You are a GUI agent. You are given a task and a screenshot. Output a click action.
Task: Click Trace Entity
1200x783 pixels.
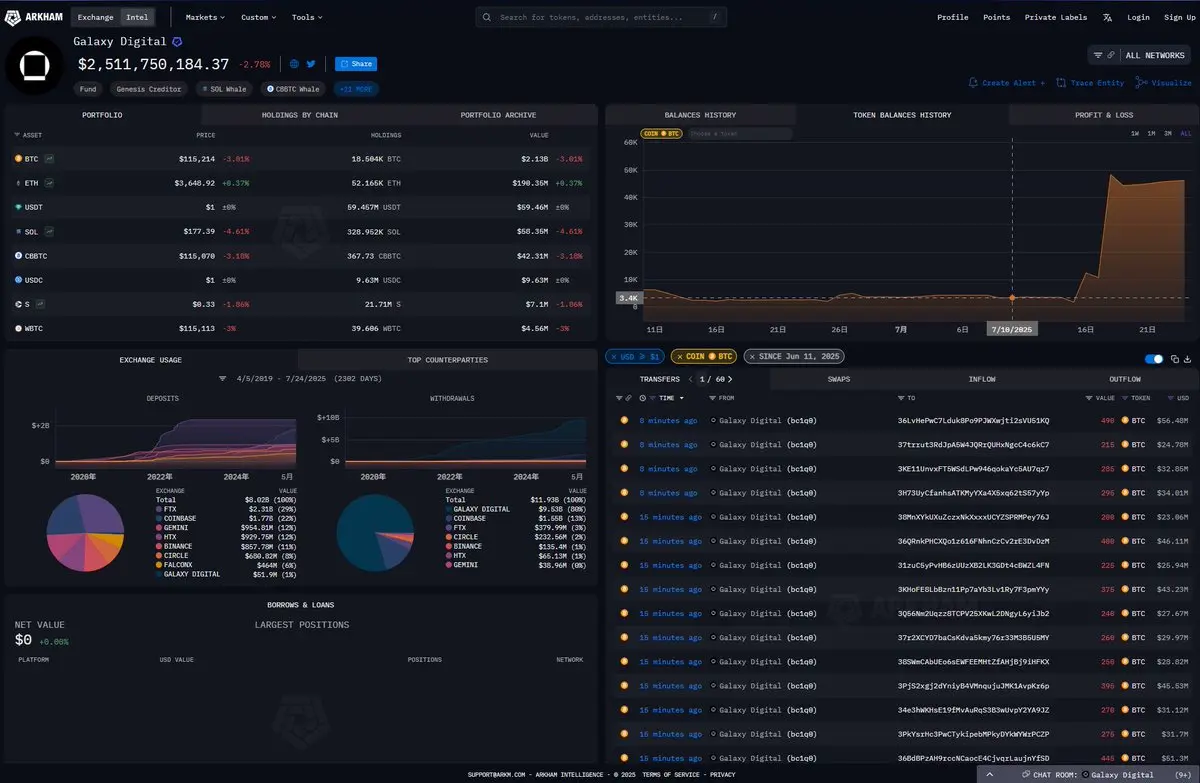point(1090,83)
